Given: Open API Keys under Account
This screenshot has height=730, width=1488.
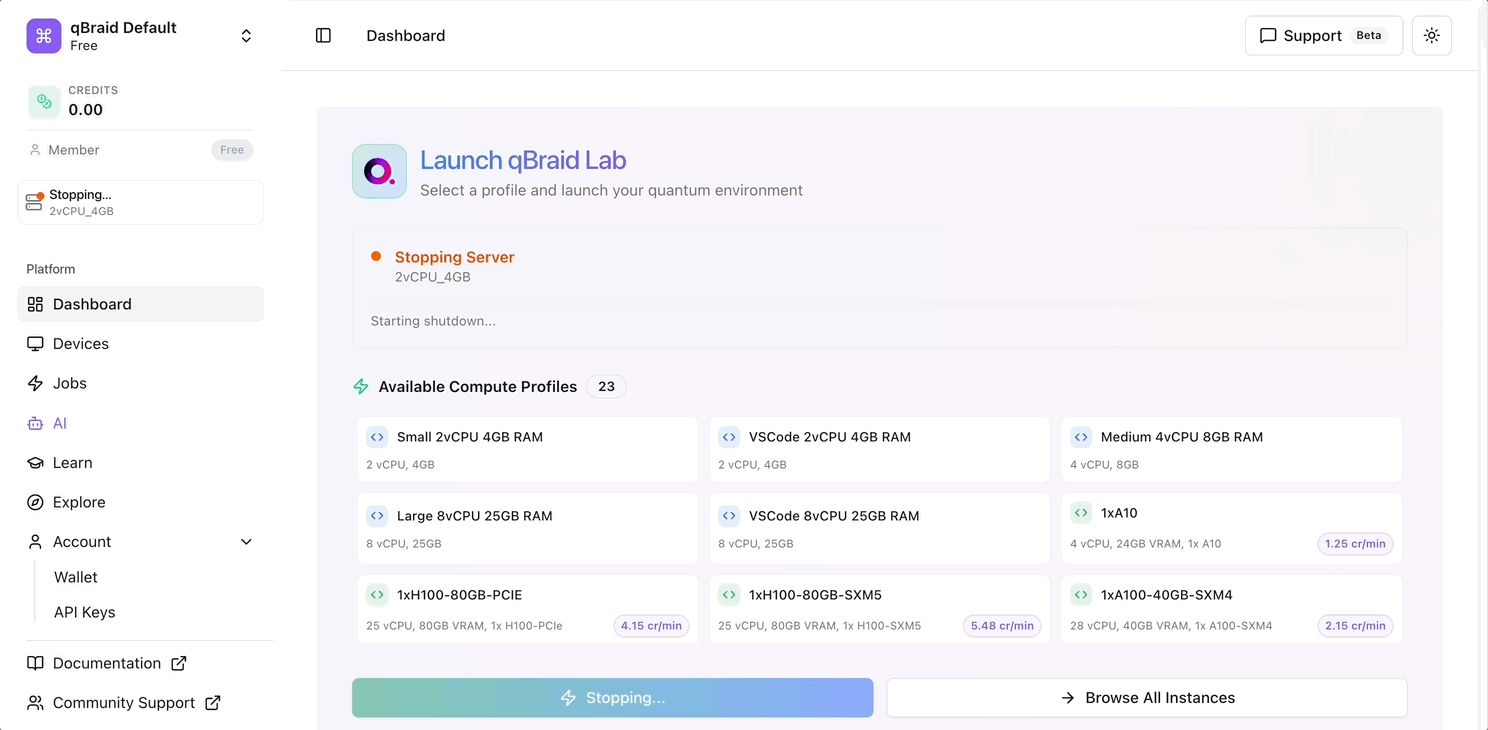Looking at the screenshot, I should pos(85,612).
